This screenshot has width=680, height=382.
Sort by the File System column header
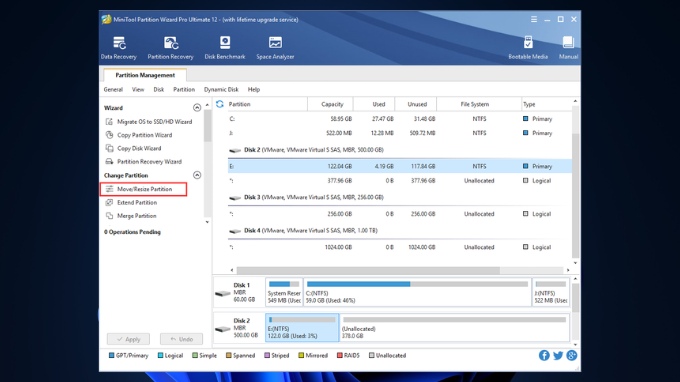[x=479, y=104]
